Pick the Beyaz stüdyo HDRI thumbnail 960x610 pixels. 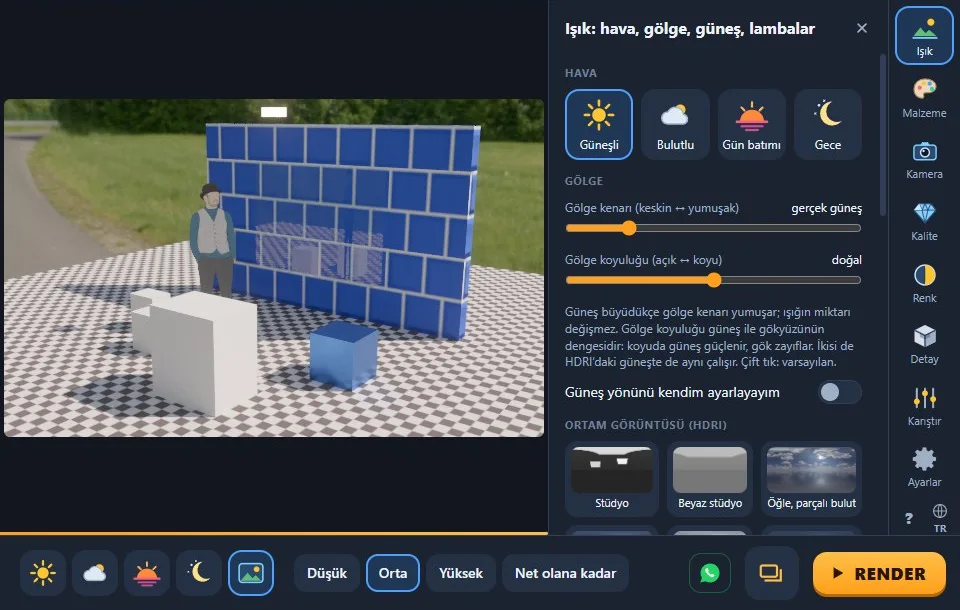tap(710, 479)
